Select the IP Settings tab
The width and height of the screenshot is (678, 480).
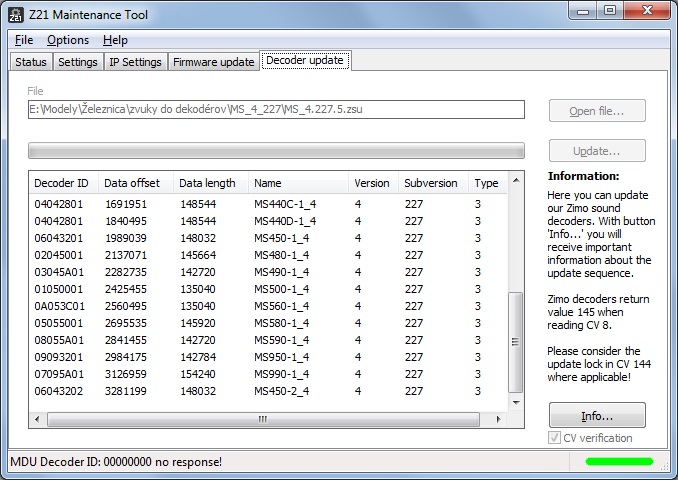[x=135, y=62]
